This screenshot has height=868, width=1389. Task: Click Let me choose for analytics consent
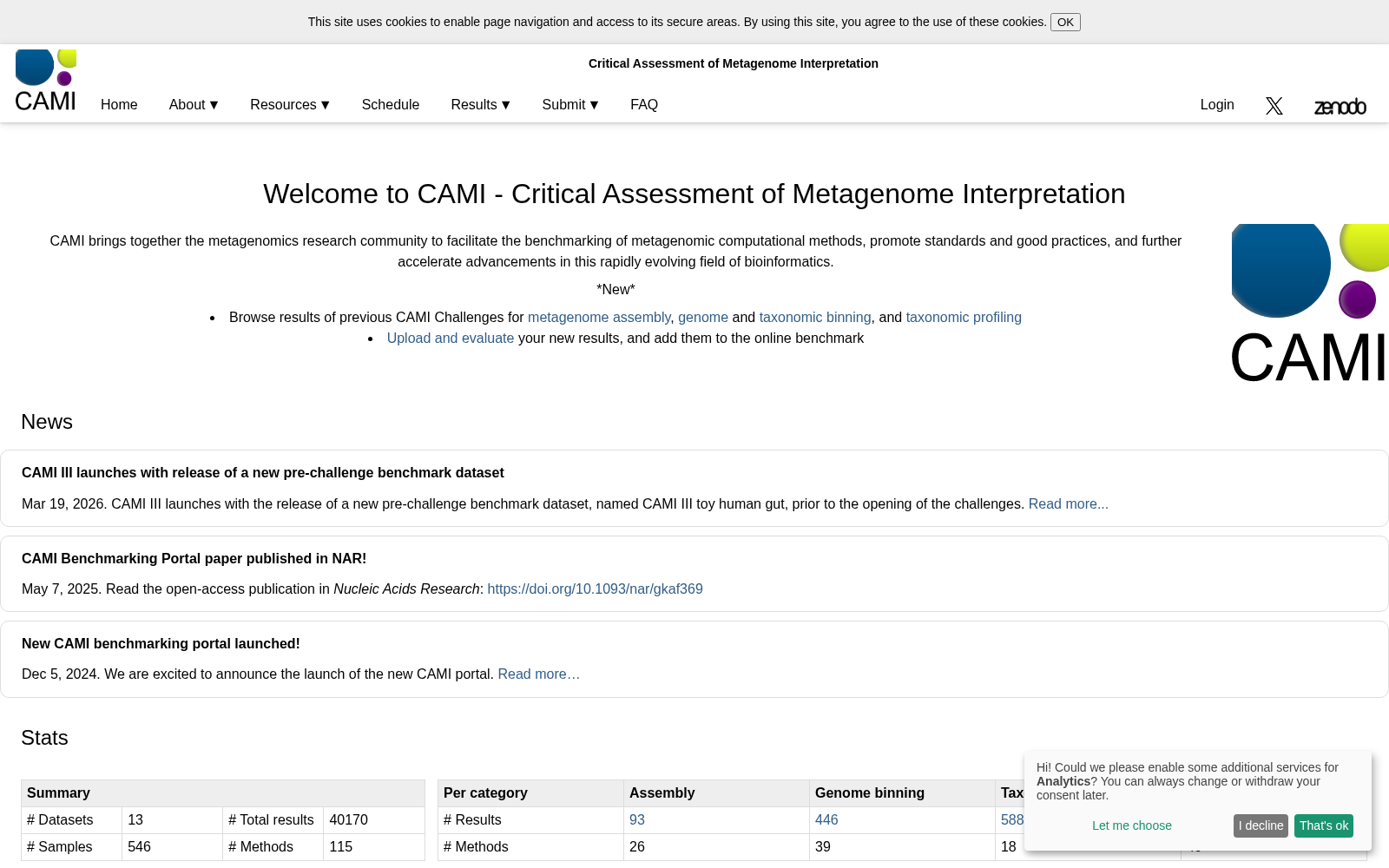(1132, 825)
